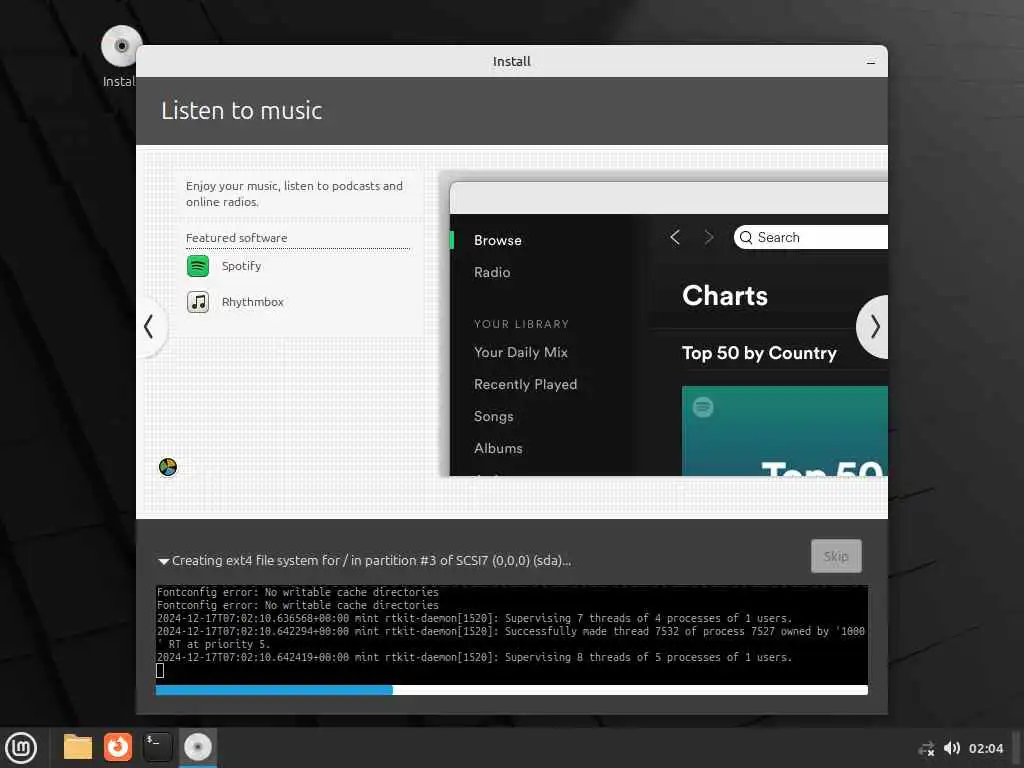The image size is (1024, 768).
Task: Click the Skip button
Action: coord(836,556)
